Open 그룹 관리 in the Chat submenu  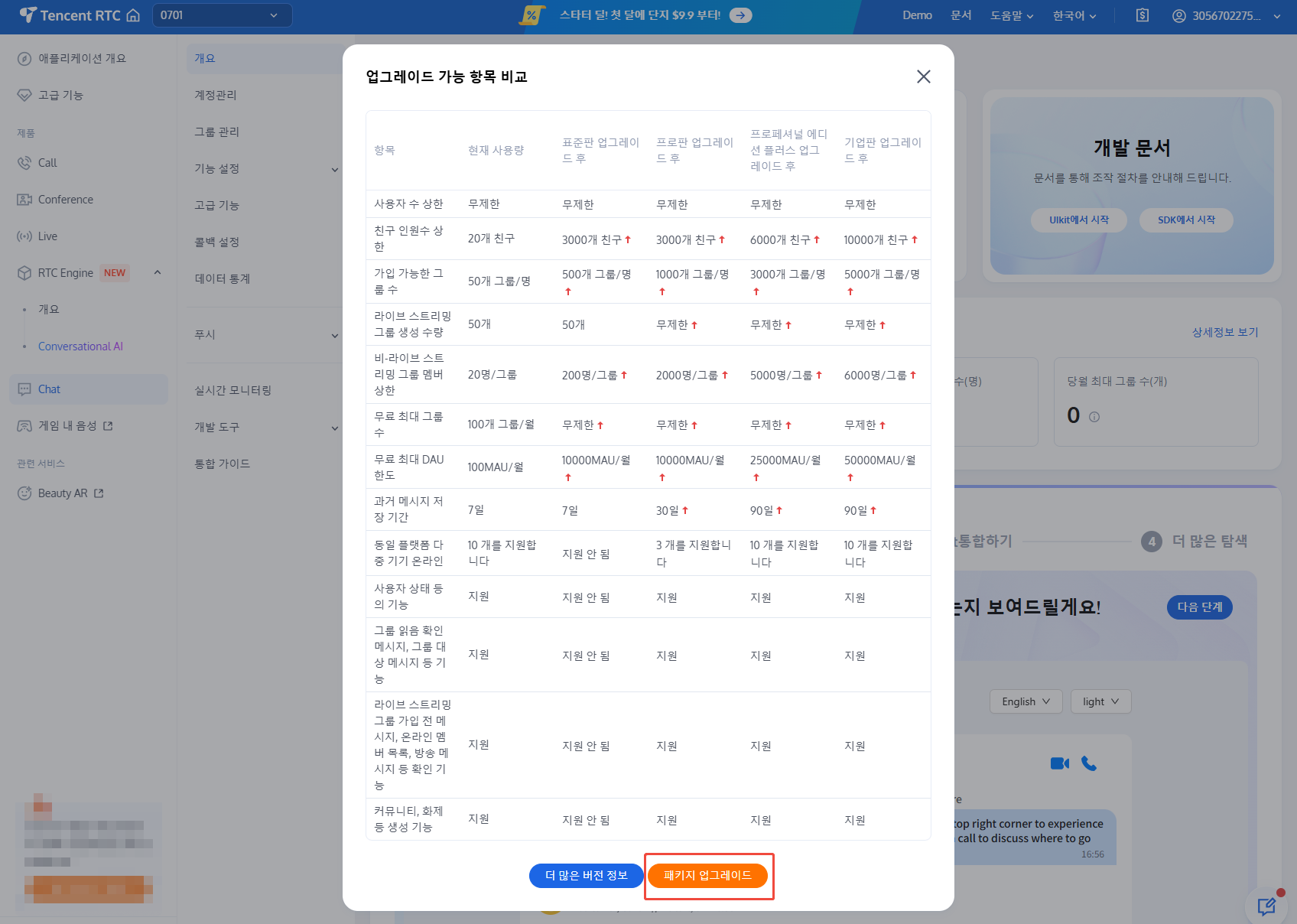(x=217, y=132)
